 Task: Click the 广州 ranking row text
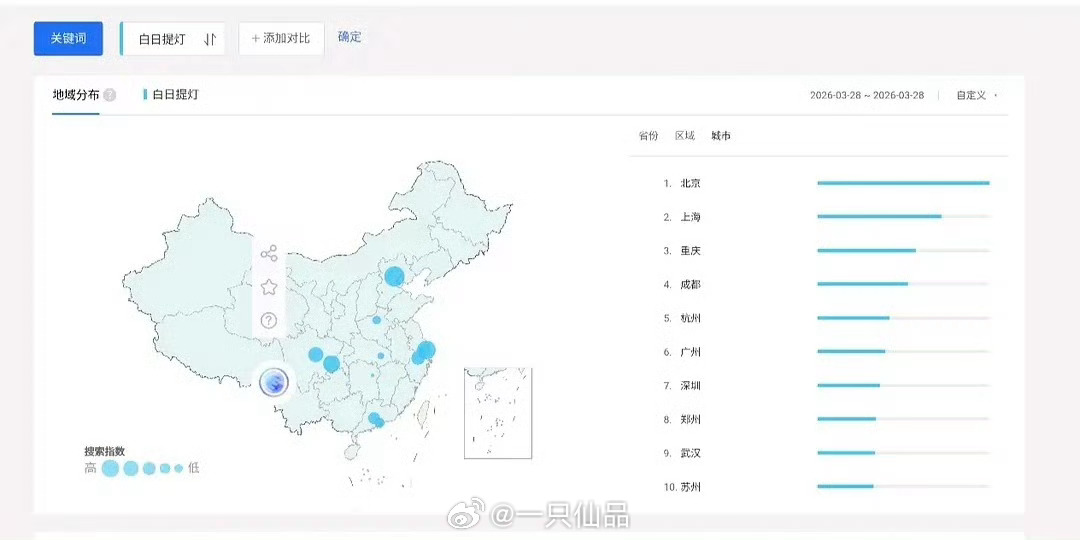tap(690, 352)
